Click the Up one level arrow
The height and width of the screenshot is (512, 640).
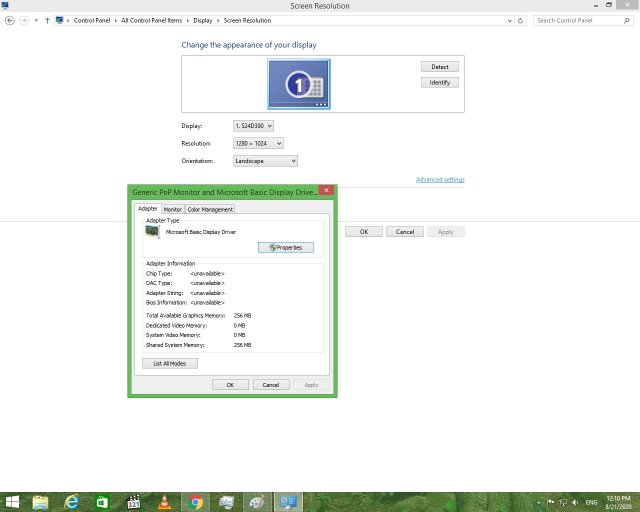[x=47, y=20]
